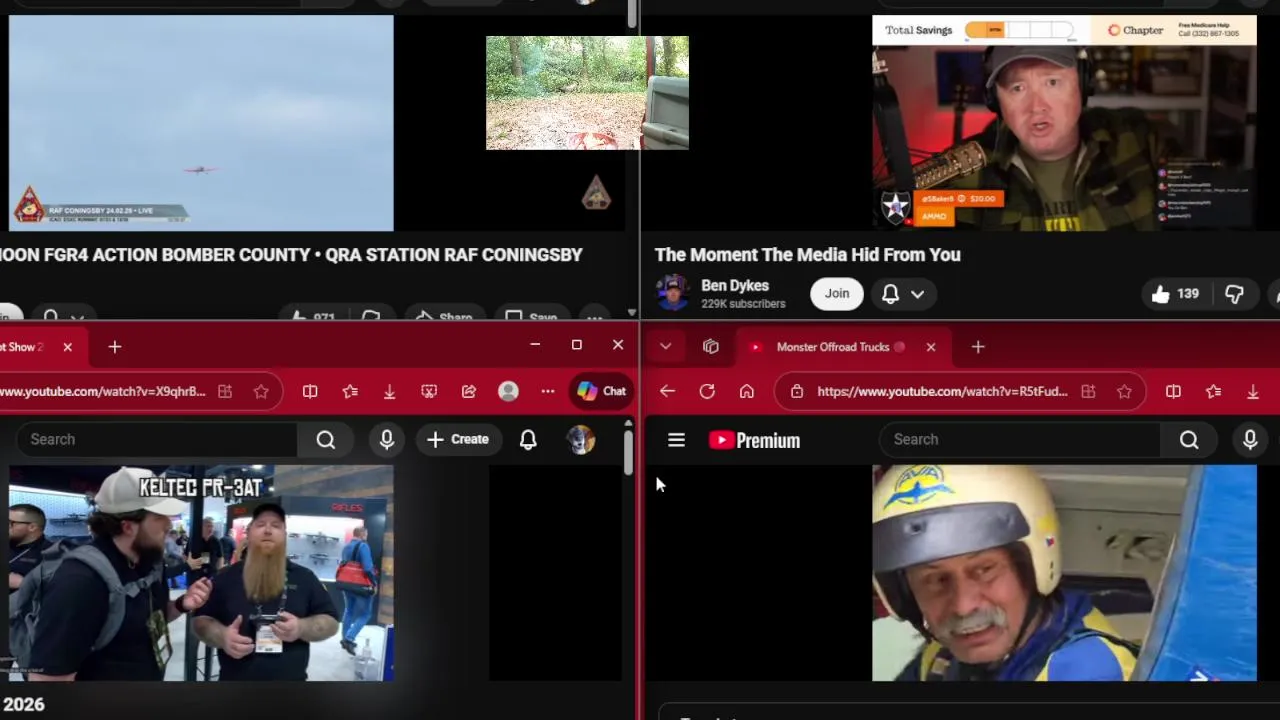The image size is (1280, 720).
Task: Click the screenshot capture icon in Gun Show window
Action: (x=429, y=392)
